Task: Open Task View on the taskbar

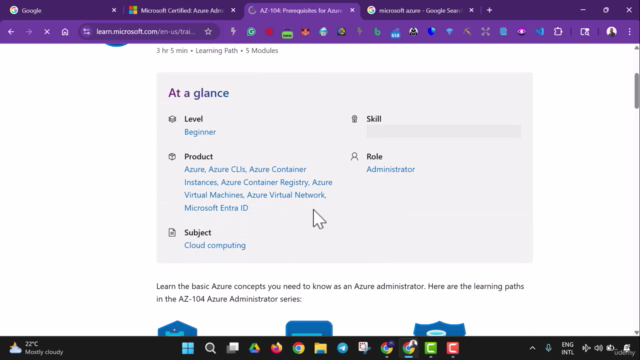Action: pyautogui.click(x=233, y=348)
